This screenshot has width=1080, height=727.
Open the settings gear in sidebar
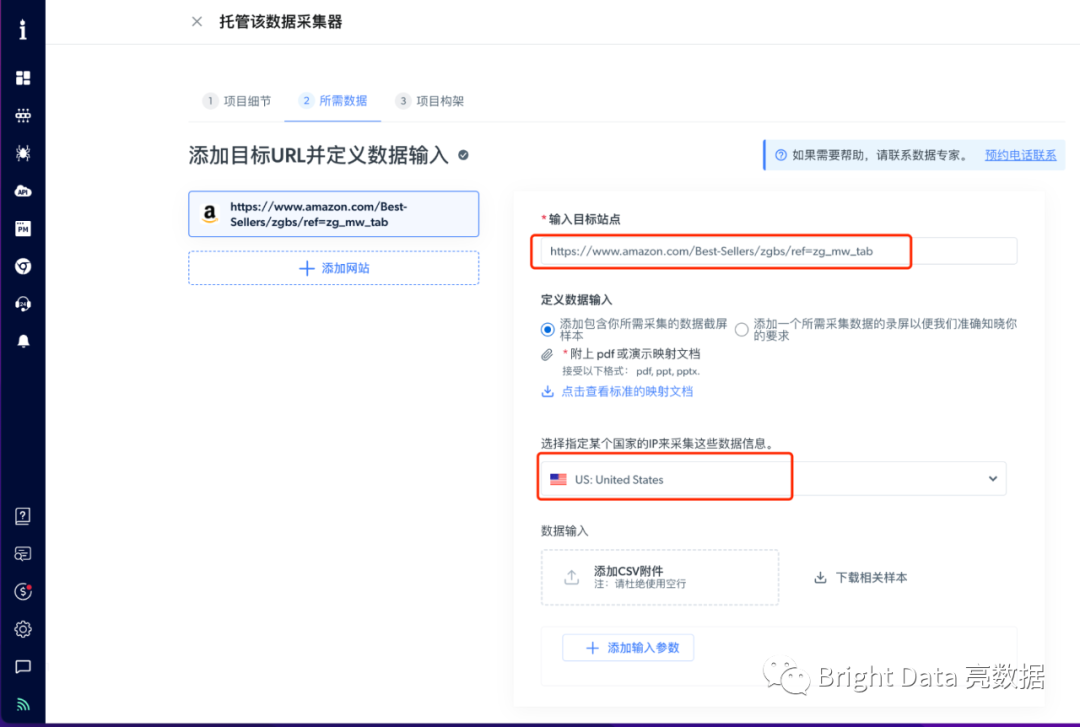(x=23, y=629)
